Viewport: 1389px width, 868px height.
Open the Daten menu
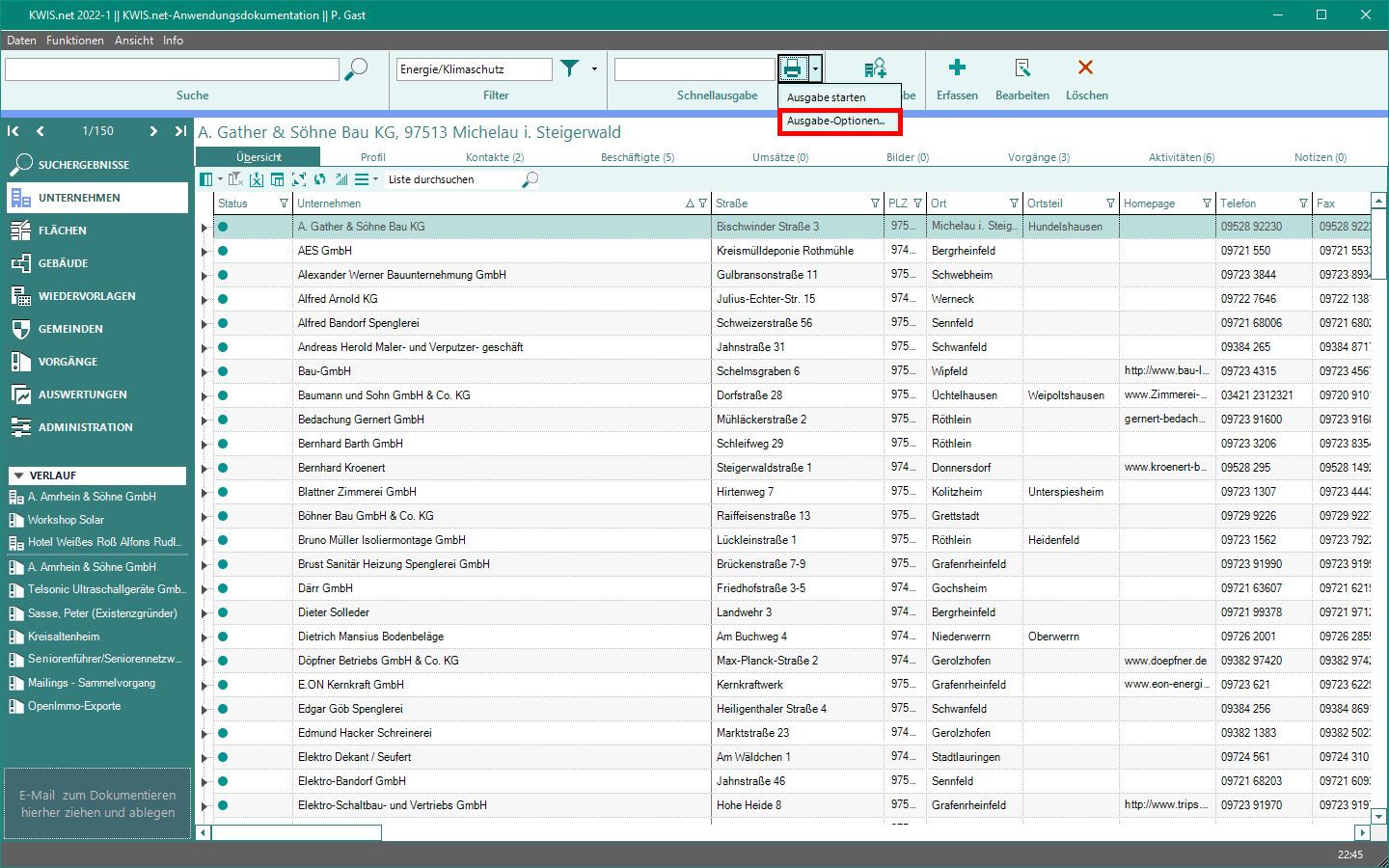(x=21, y=41)
